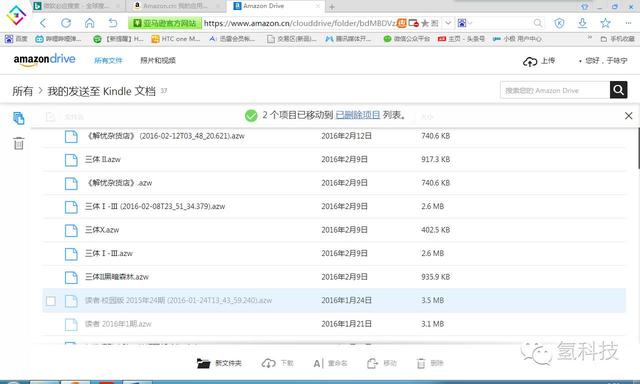Click the 917.3 KB size value

[436, 159]
